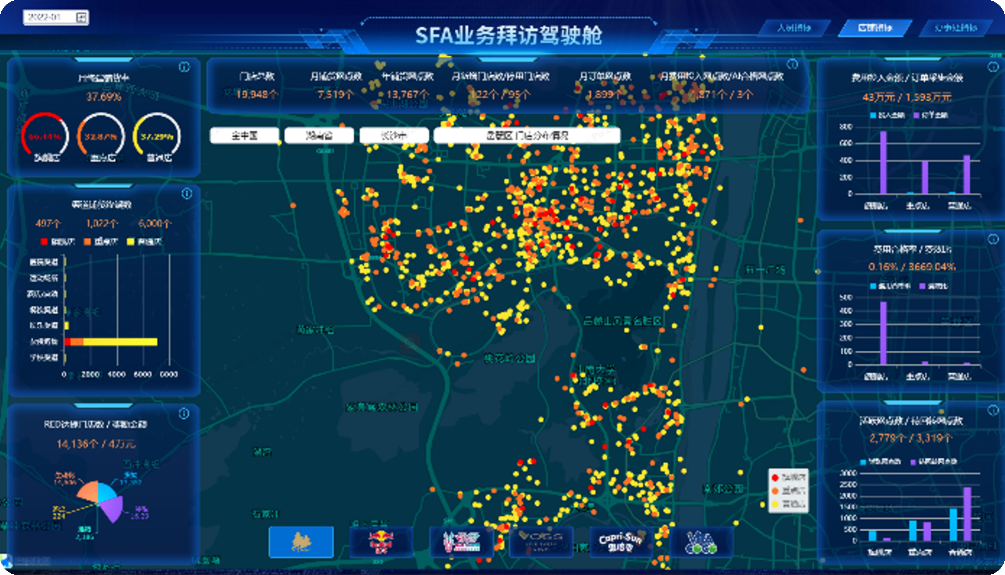Viewport: 1005px width, 575px height.
Task: Choose the green VitaCoco brand logo
Action: coord(700,541)
